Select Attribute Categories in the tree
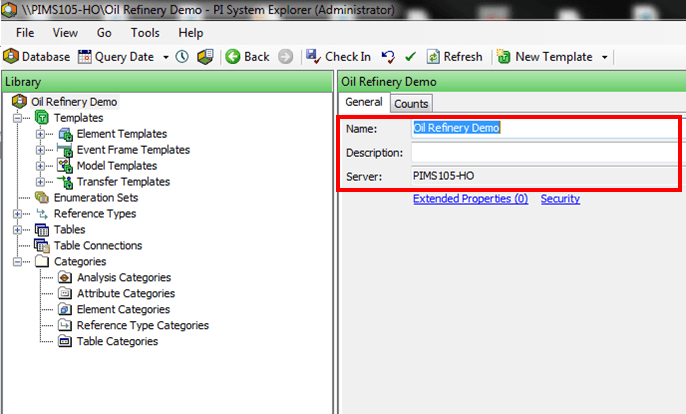This screenshot has height=414, width=686. click(126, 294)
